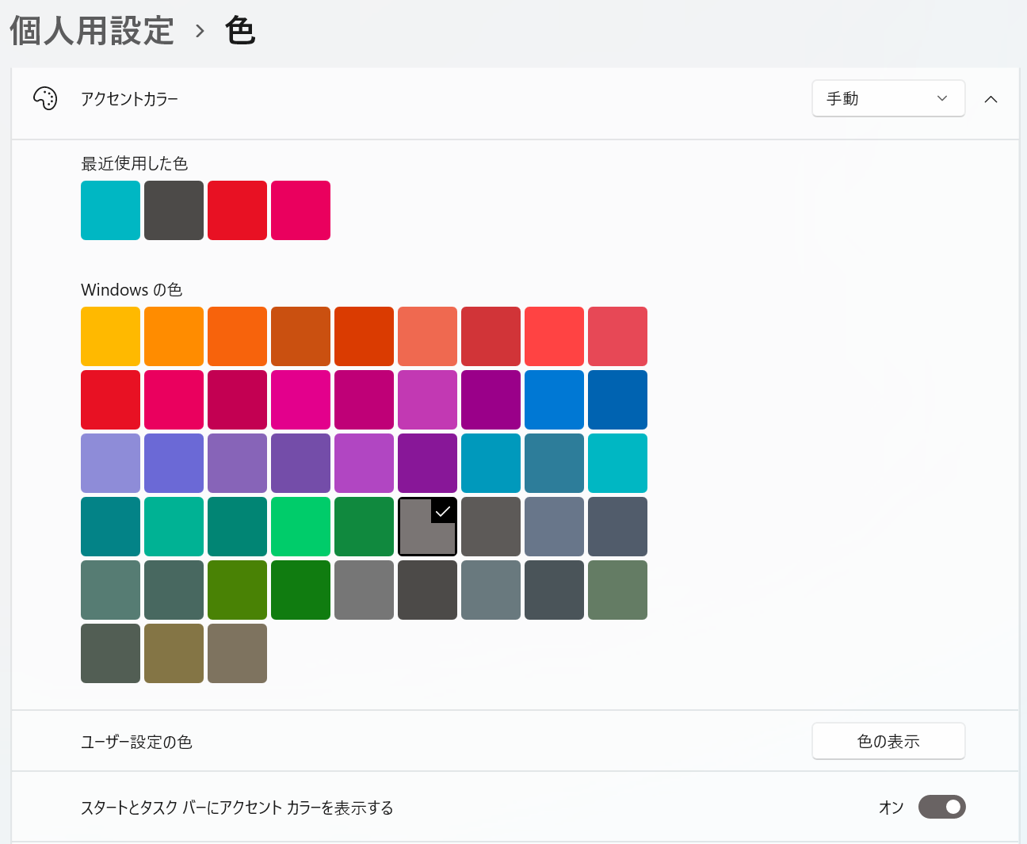Choose the dark navy blue swatch

click(x=618, y=399)
